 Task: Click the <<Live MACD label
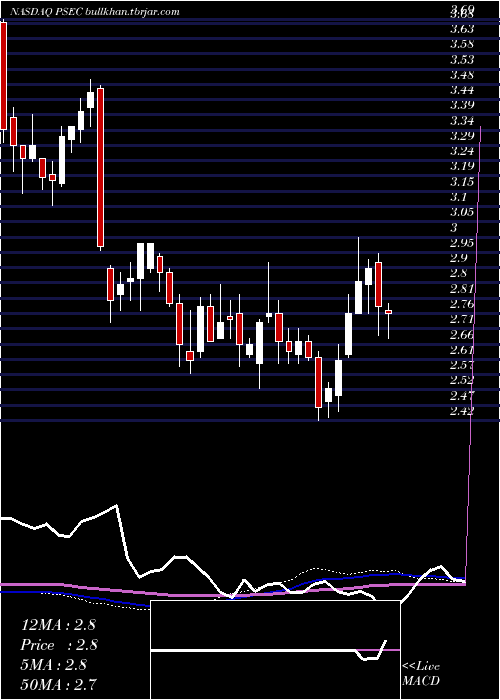click(421, 674)
